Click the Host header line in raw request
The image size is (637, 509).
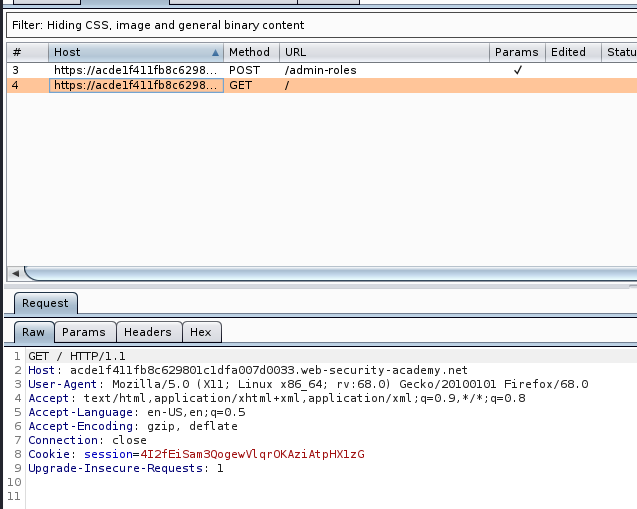pyautogui.click(x=248, y=370)
